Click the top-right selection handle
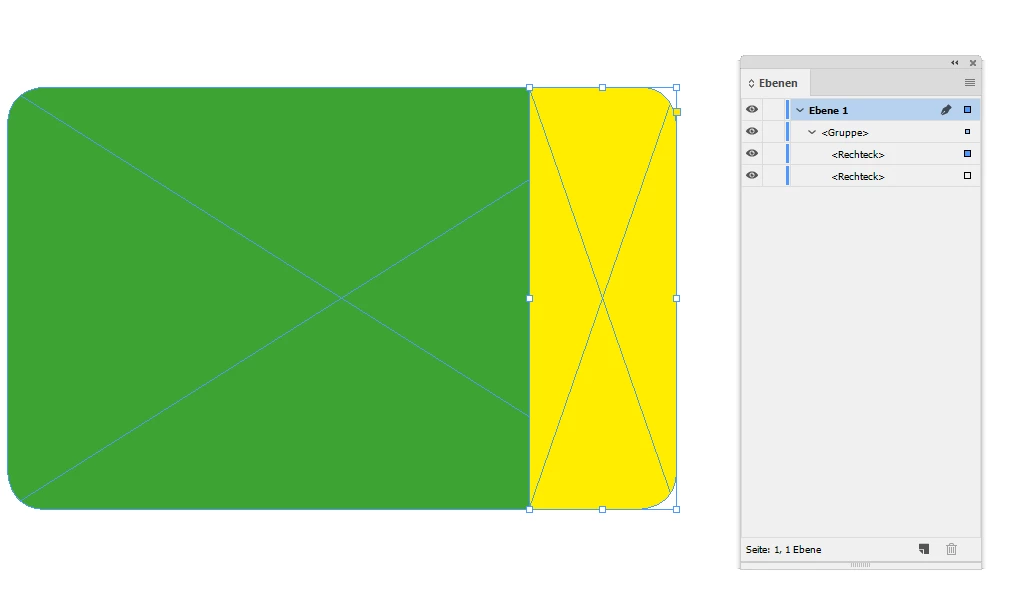Image resolution: width=1024 pixels, height=598 pixels. (677, 87)
